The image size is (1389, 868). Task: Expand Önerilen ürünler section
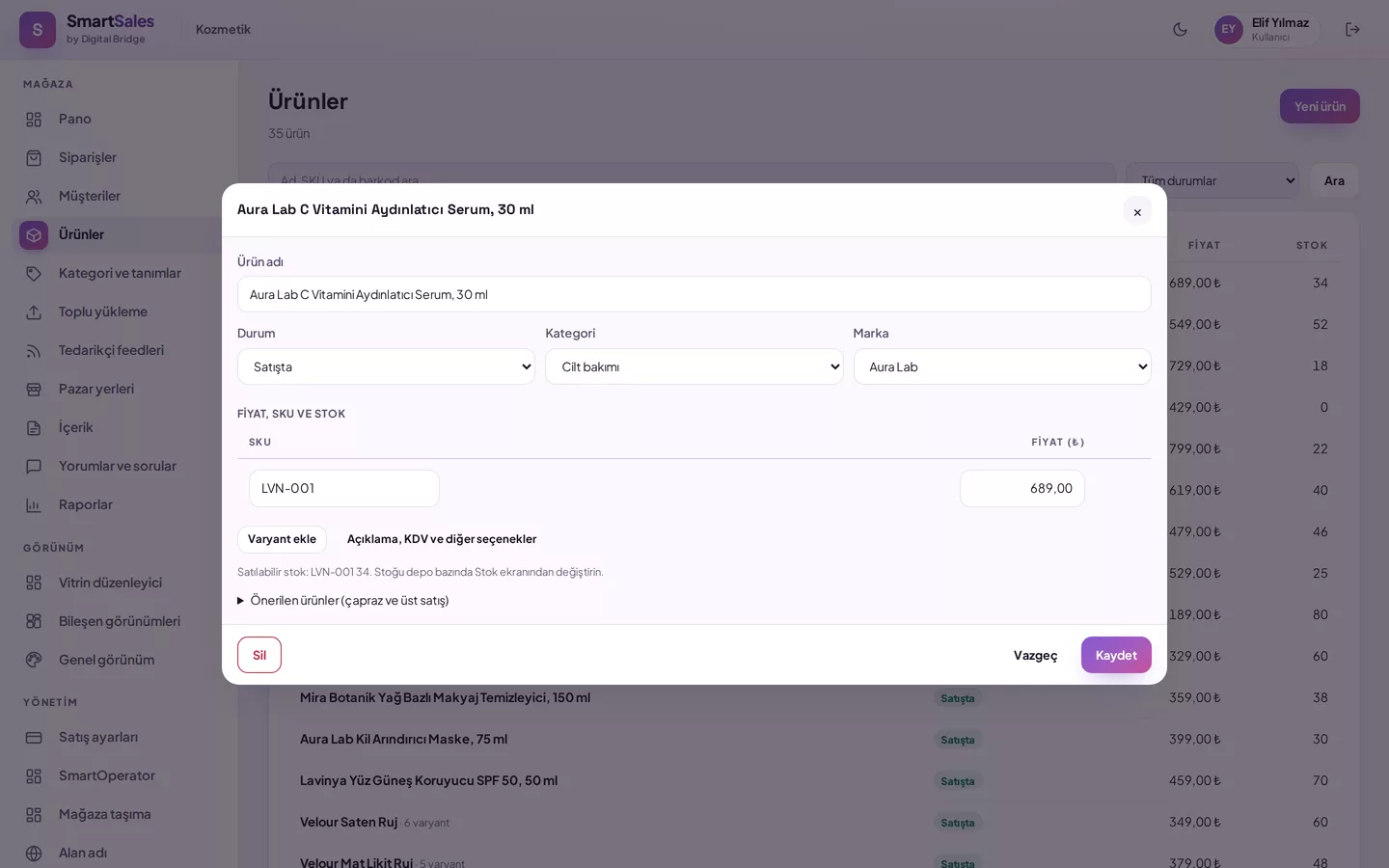tap(343, 600)
